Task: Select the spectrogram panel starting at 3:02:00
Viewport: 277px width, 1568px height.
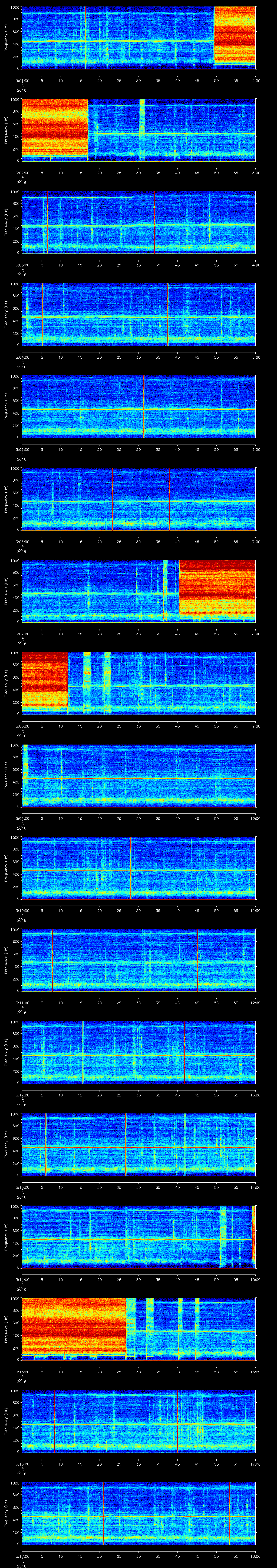Action: click(139, 130)
